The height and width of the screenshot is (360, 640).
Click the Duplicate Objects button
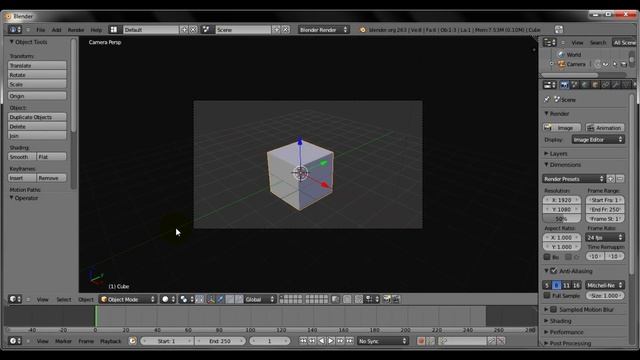37,117
